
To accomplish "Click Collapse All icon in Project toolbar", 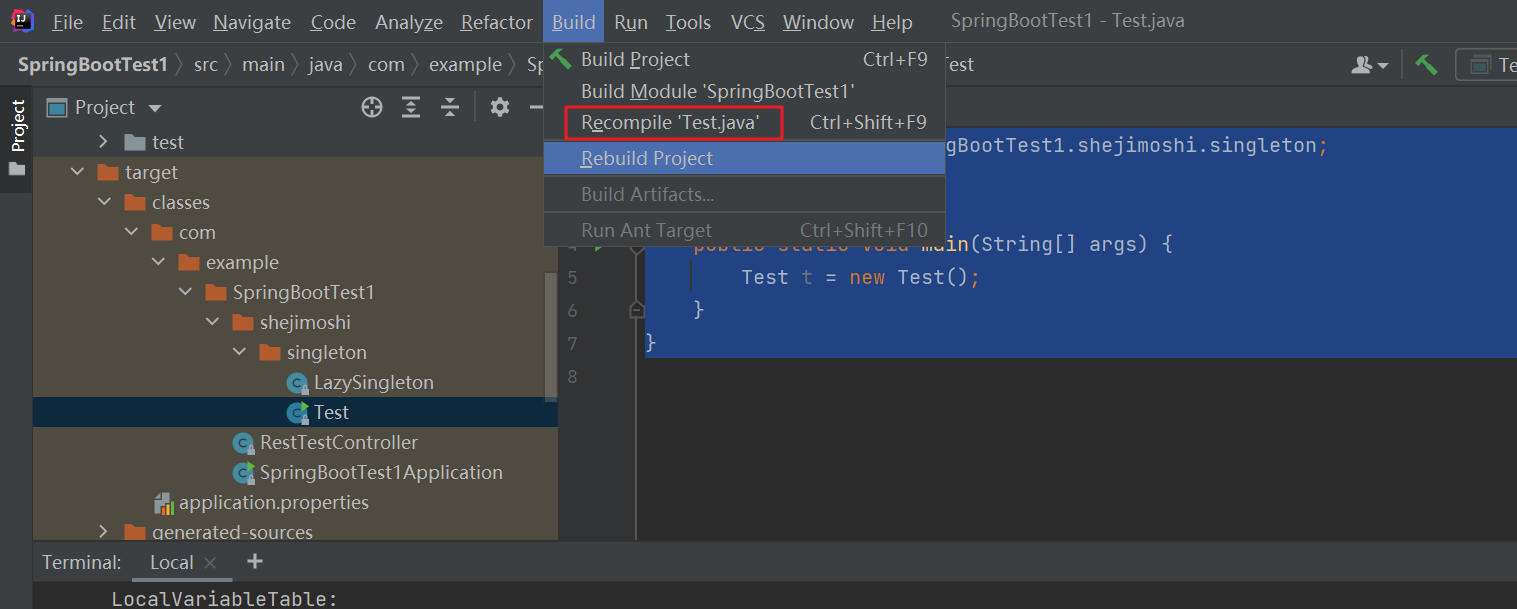I will tap(451, 107).
